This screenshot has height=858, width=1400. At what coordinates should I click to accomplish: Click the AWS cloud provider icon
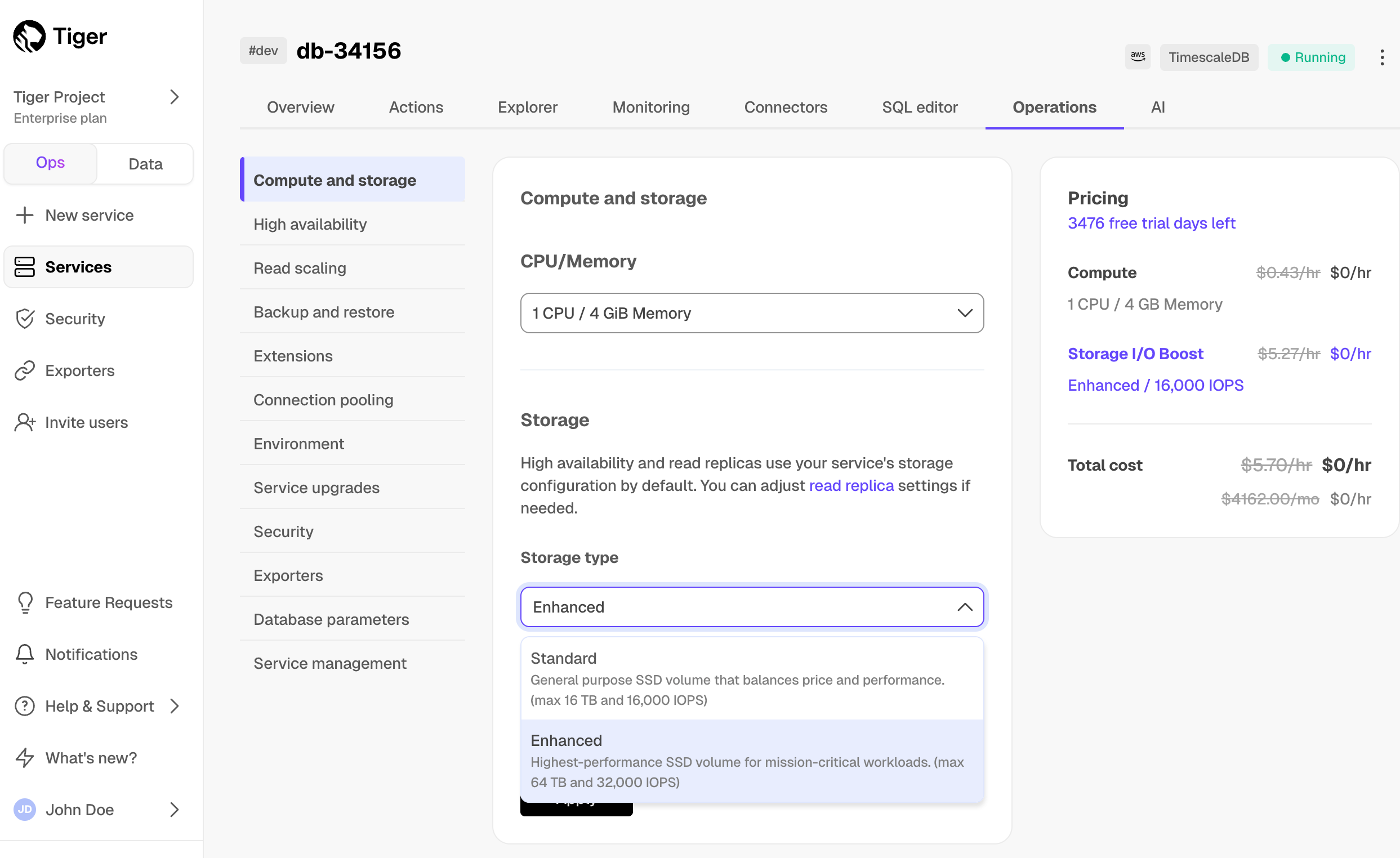(1137, 57)
